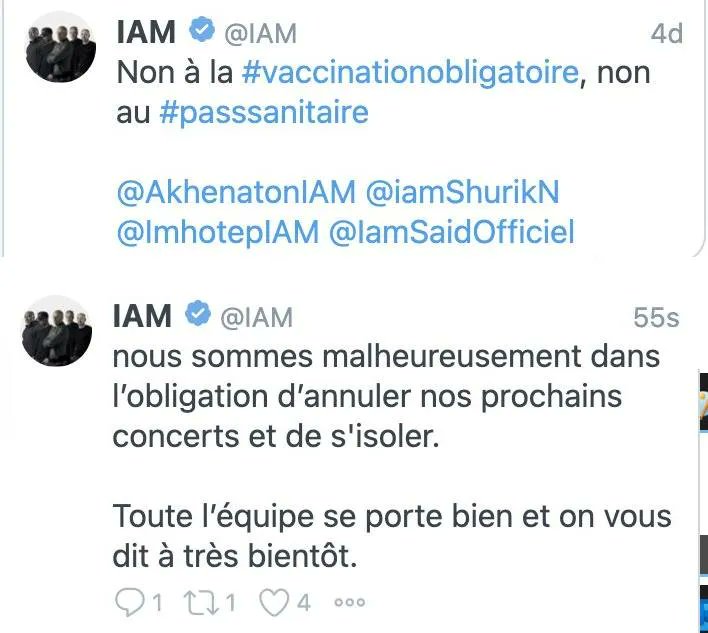The width and height of the screenshot is (708, 633).
Task: Visit the @iamShurikN profile mention
Action: [x=462, y=192]
